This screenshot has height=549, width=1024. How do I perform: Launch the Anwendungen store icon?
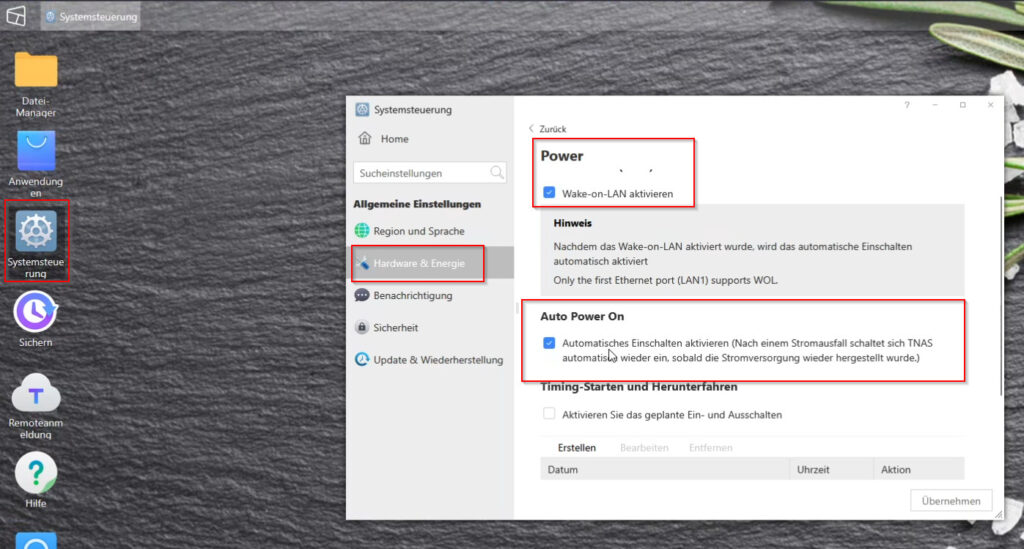(36, 152)
